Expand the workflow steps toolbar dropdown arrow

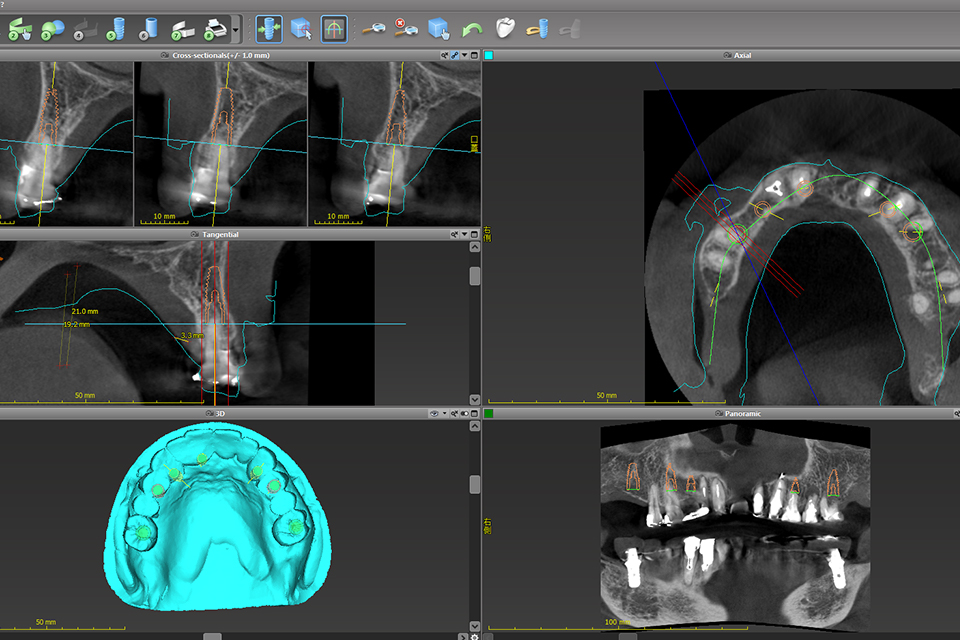(236, 28)
